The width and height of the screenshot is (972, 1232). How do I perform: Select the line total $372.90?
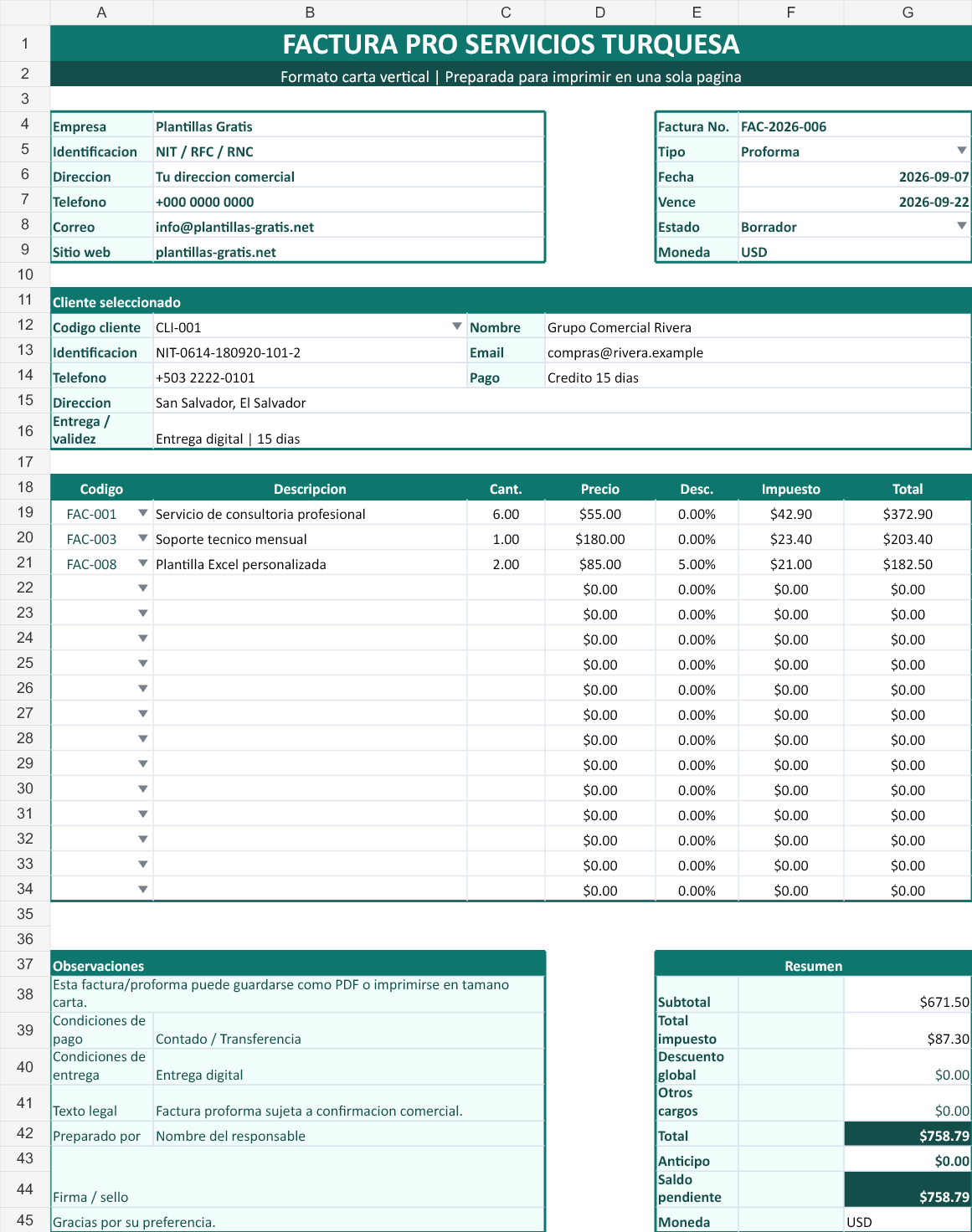point(908,514)
